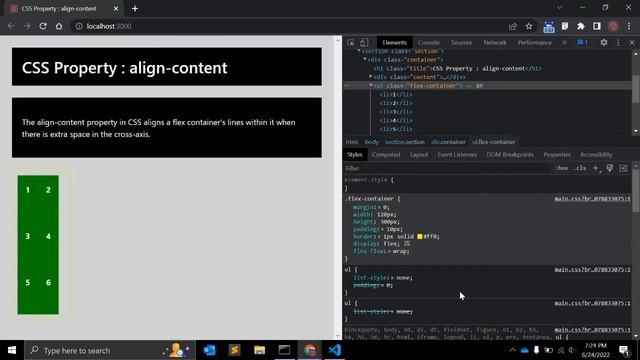This screenshot has height=360, width=640.
Task: Select div.container in the breadcrumb
Action: click(448, 142)
